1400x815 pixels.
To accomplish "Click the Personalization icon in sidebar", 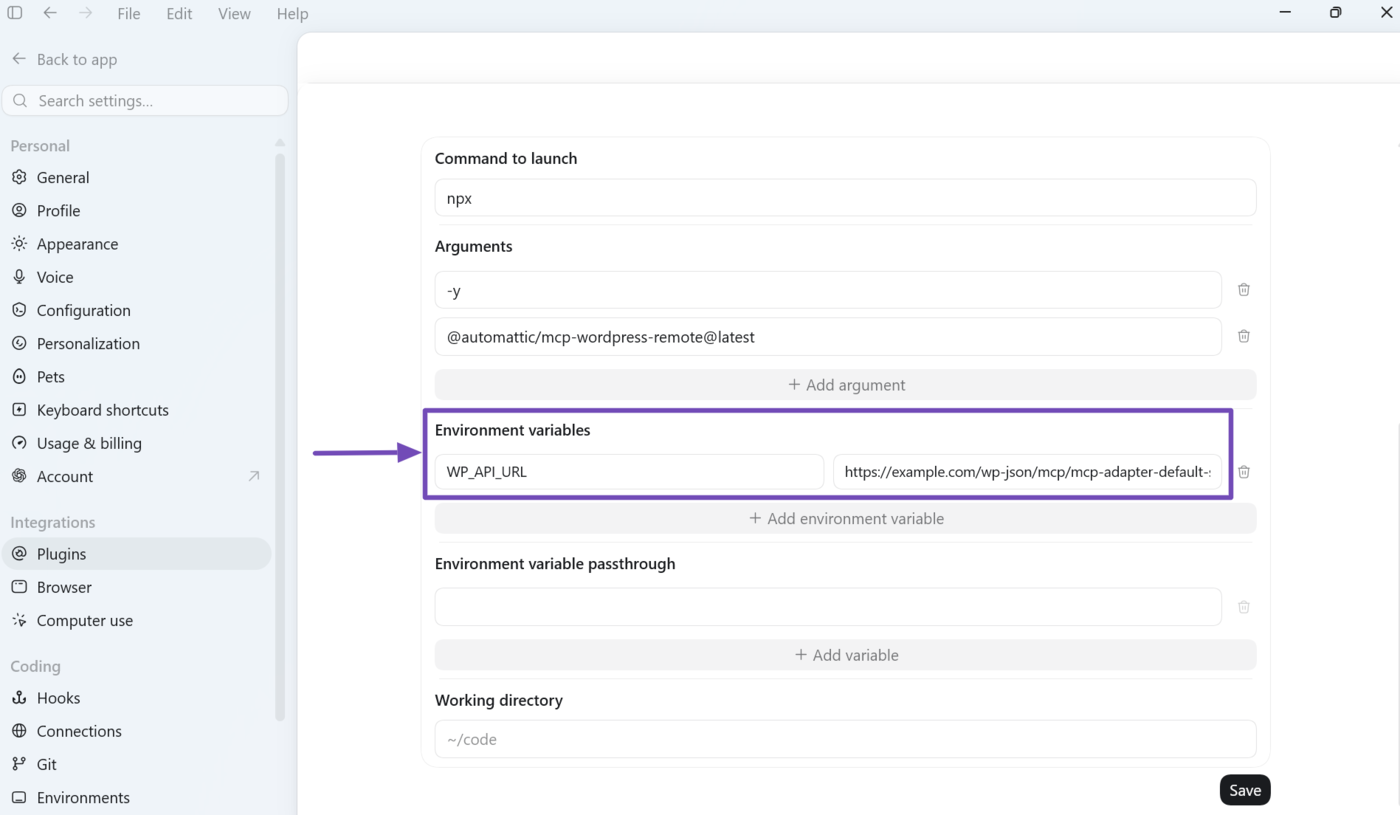I will tap(19, 343).
